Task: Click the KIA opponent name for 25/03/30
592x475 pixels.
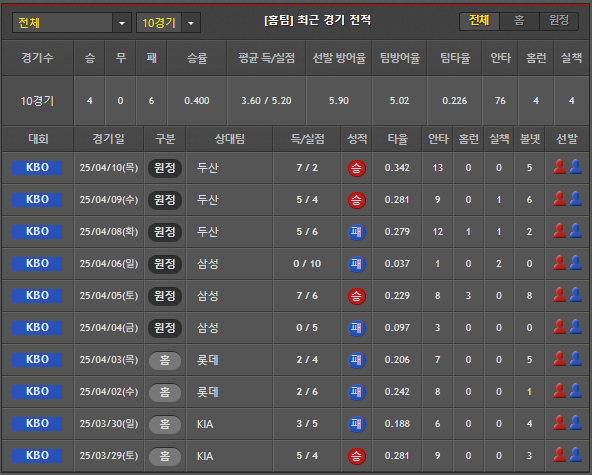Action: point(205,424)
